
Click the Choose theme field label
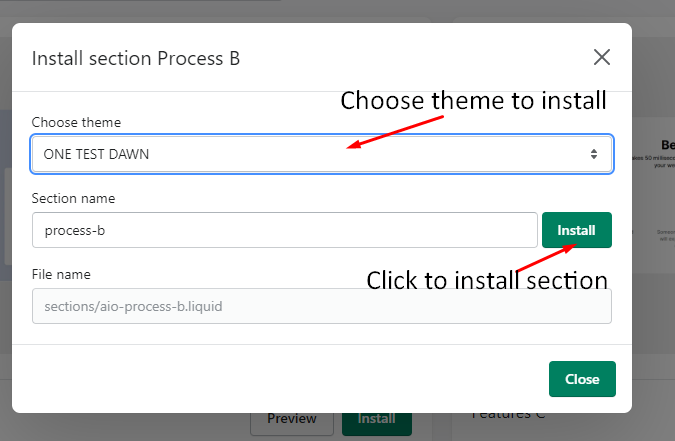tap(76, 122)
